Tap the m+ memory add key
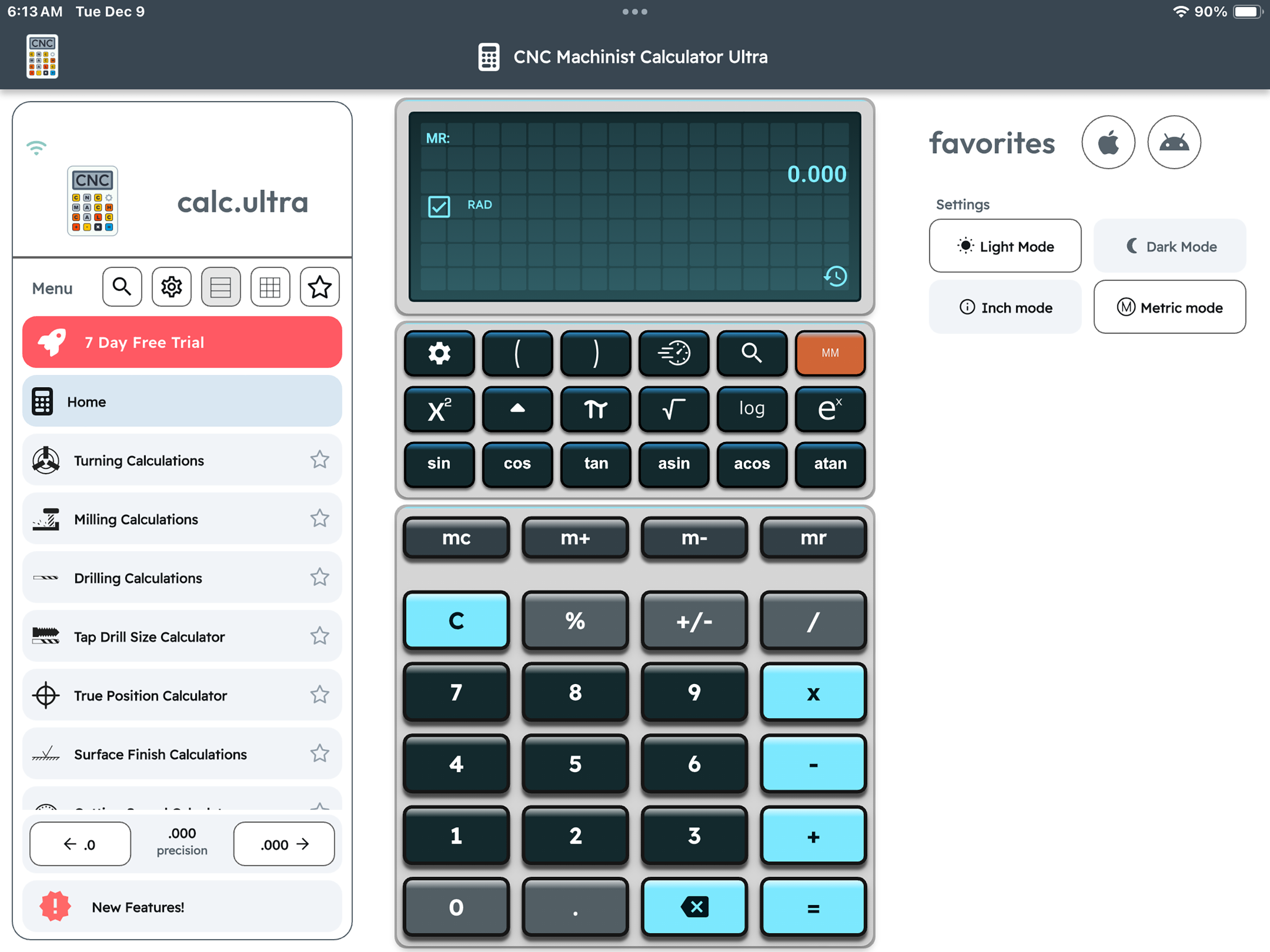 coord(575,538)
